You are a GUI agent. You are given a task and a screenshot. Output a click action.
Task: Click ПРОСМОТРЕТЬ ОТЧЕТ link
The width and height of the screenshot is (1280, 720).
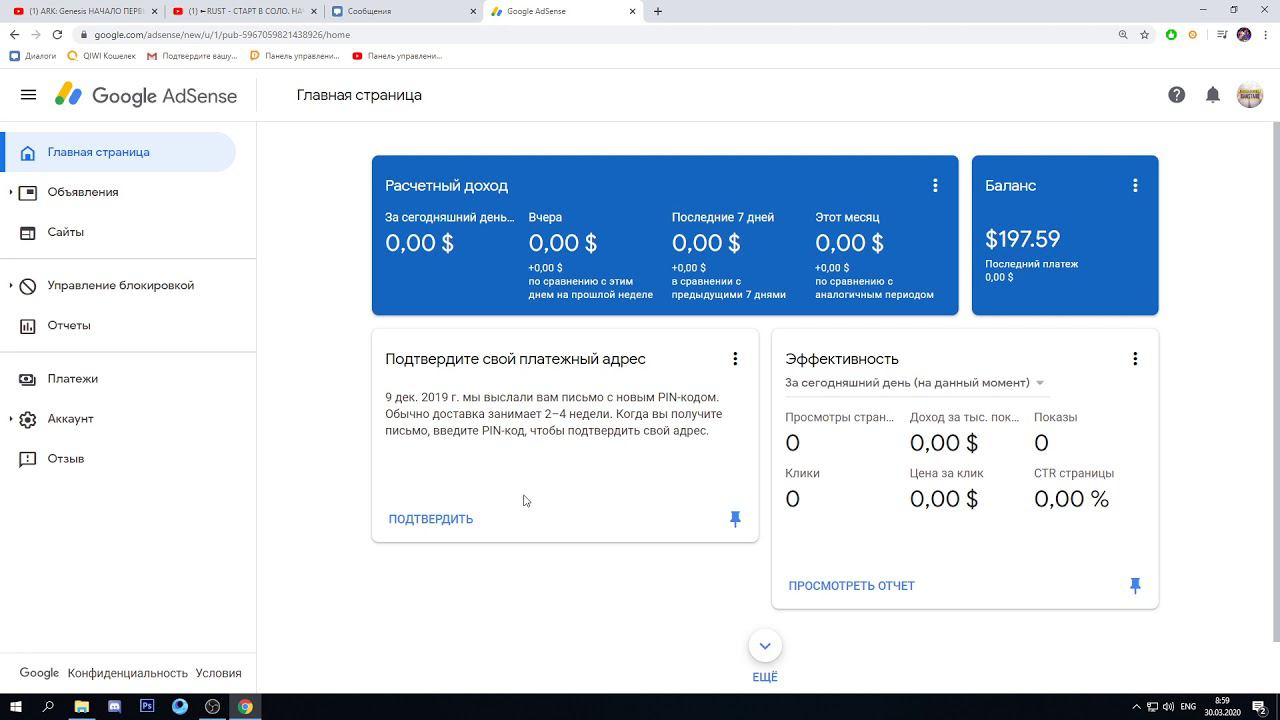click(x=852, y=586)
